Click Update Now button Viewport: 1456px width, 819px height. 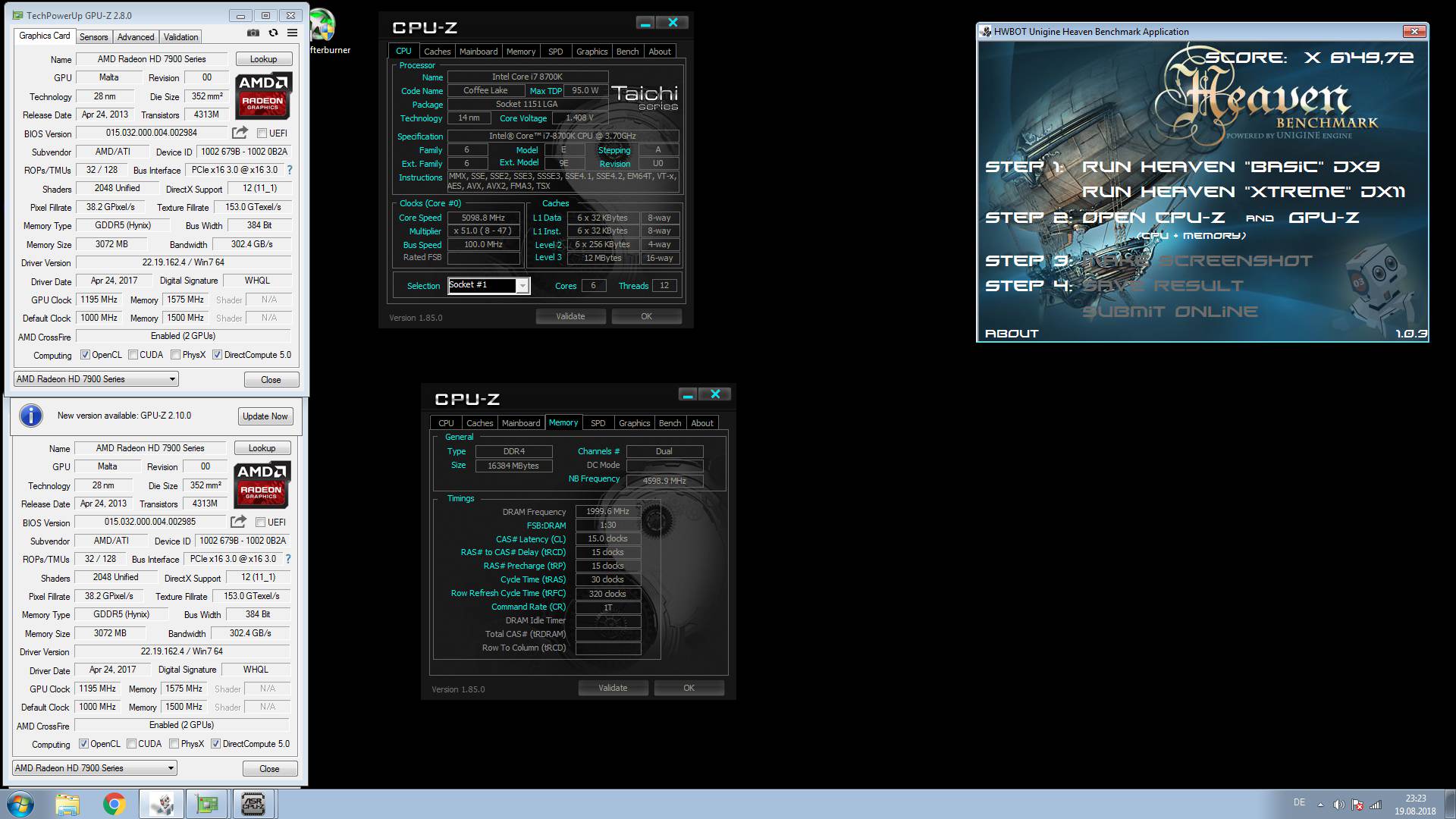coord(265,416)
